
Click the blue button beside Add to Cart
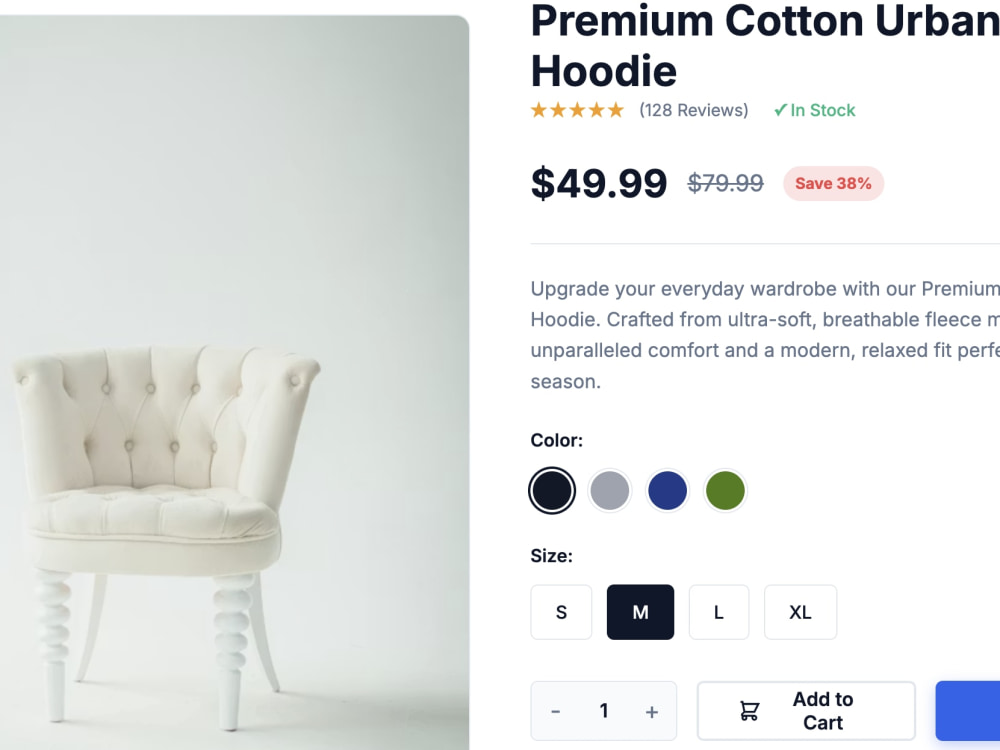967,711
